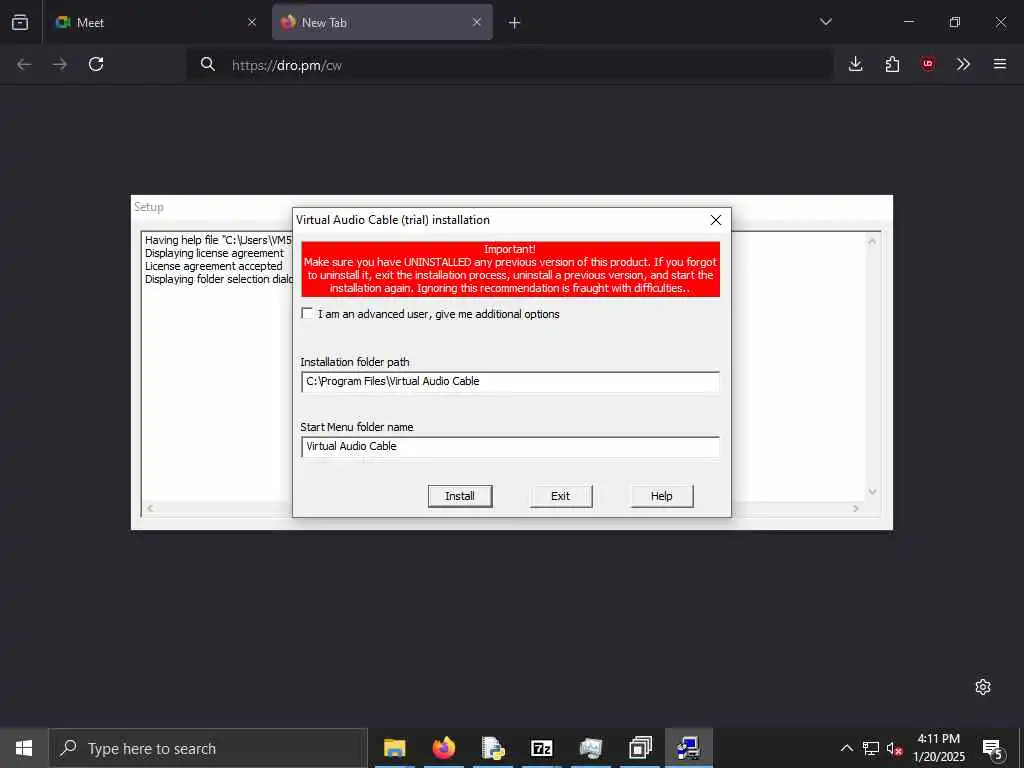The image size is (1024, 768).
Task: Close the Virtual Audio Cable installation dialog
Action: click(x=716, y=220)
